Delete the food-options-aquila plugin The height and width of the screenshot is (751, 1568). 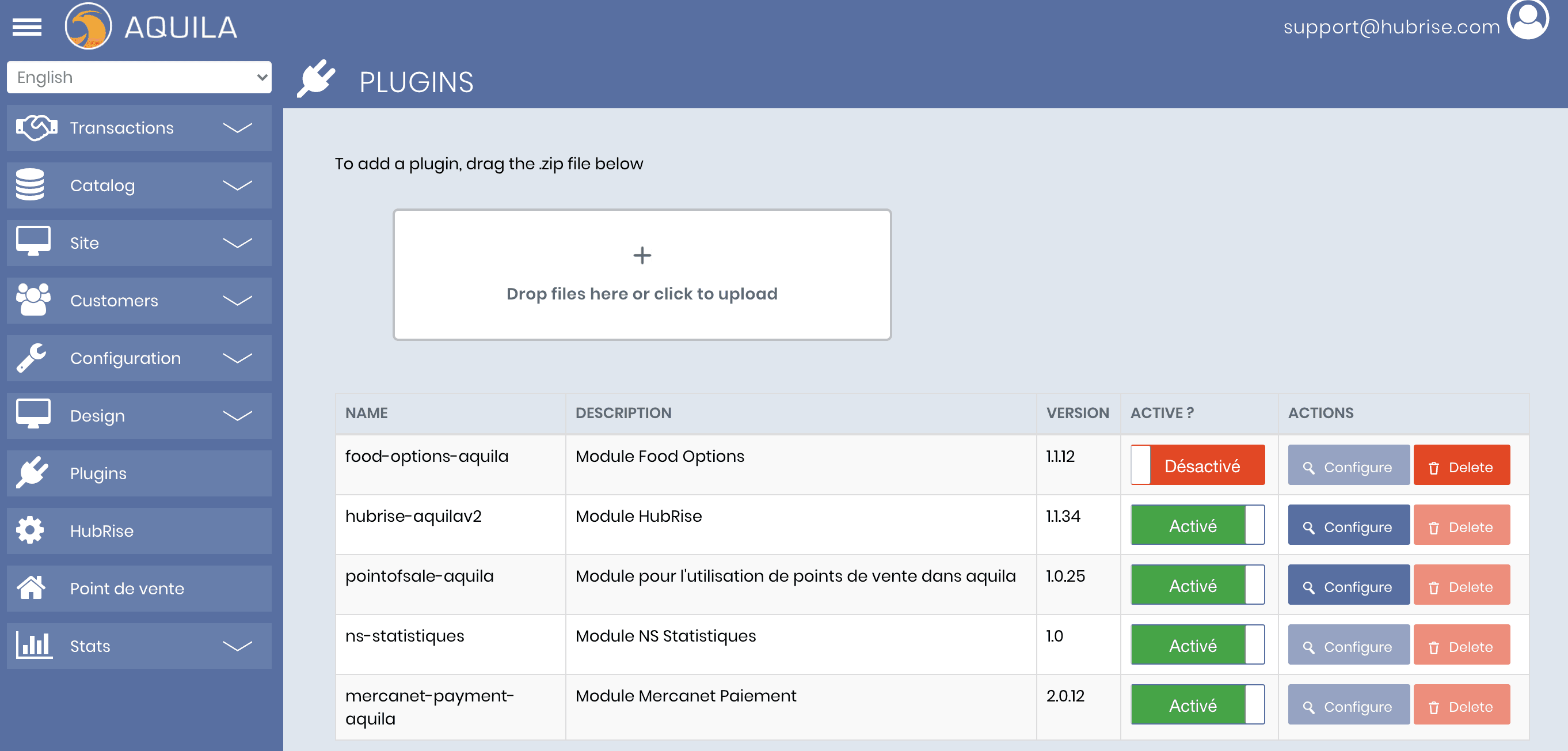point(1461,466)
